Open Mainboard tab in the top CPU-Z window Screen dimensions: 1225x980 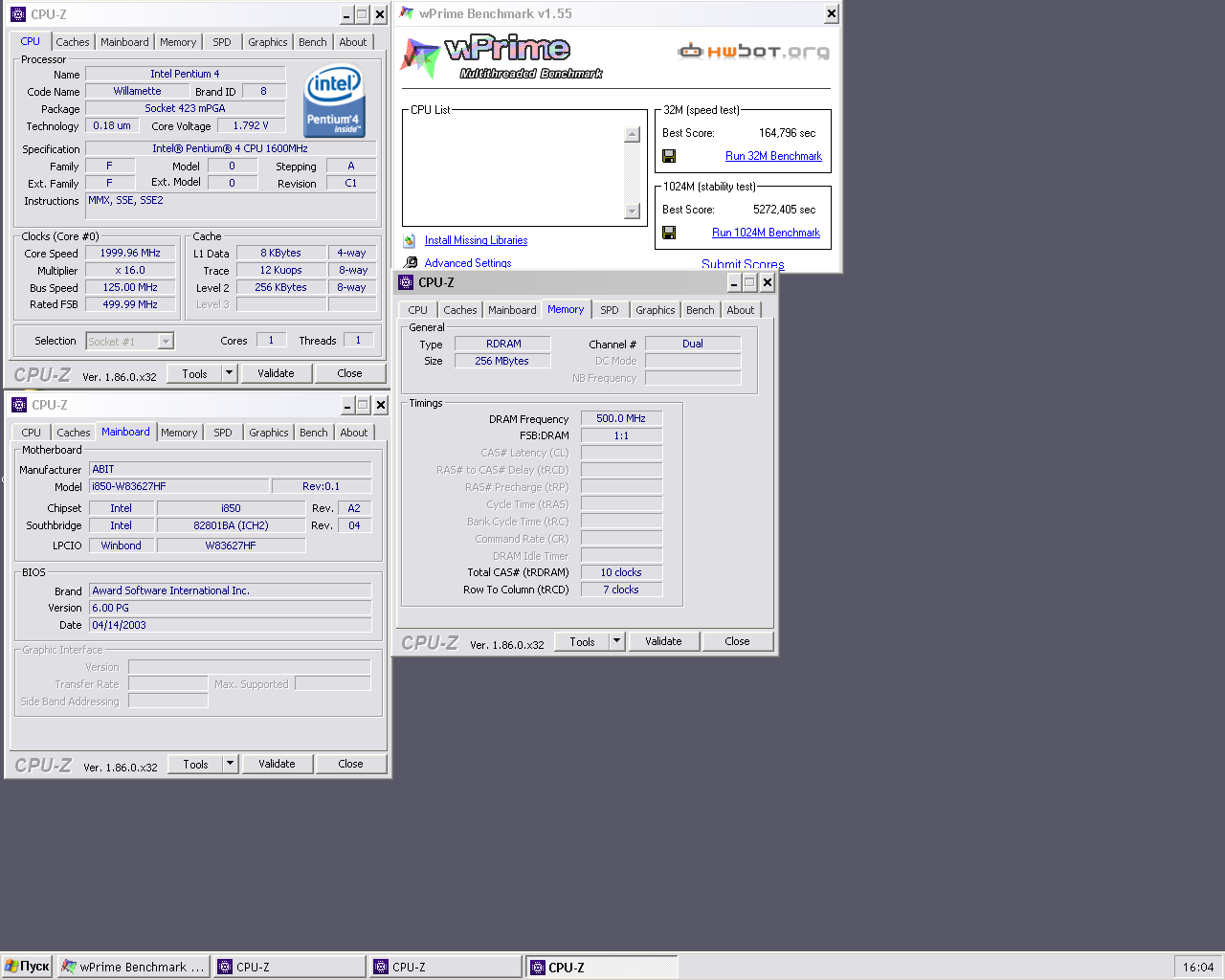[x=124, y=42]
